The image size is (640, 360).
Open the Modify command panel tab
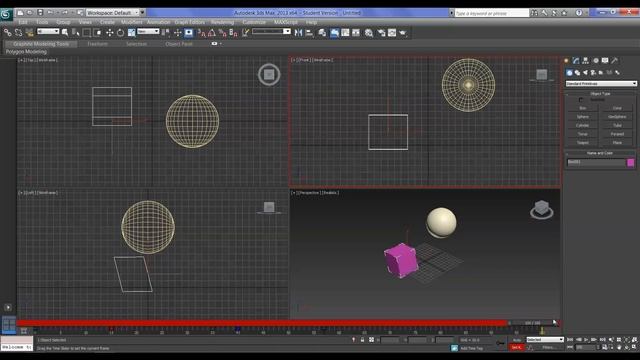point(576,60)
